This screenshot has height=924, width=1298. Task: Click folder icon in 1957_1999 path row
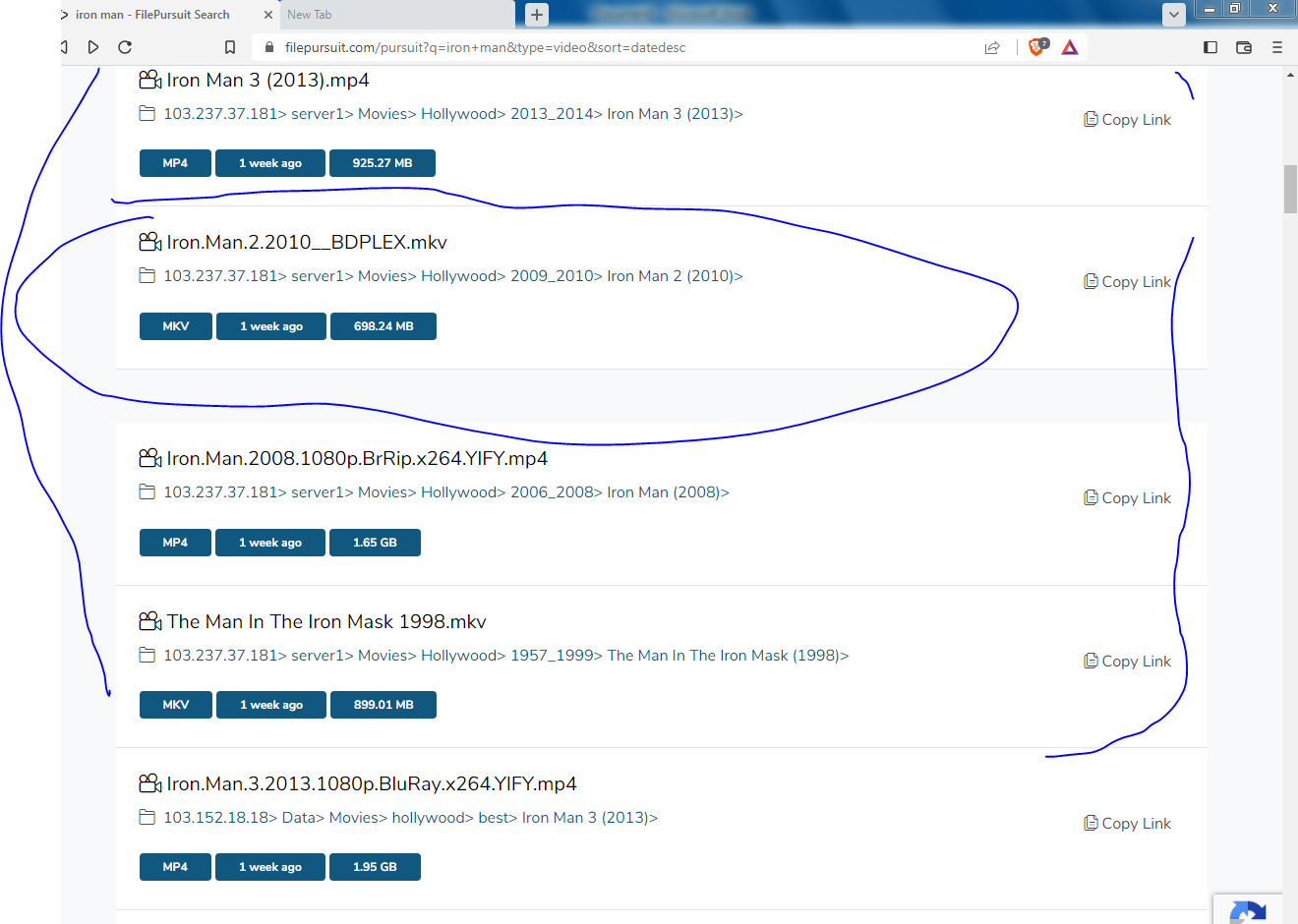(x=147, y=656)
